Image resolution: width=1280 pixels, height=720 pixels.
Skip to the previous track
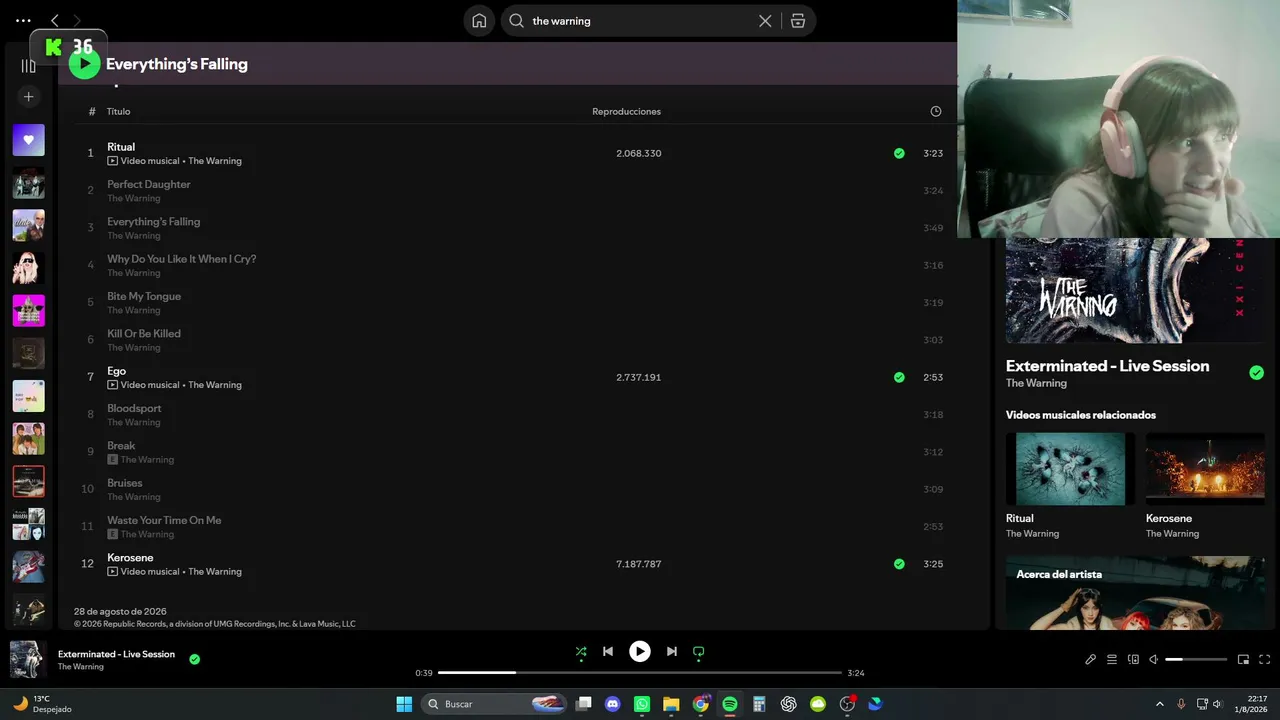coord(608,652)
